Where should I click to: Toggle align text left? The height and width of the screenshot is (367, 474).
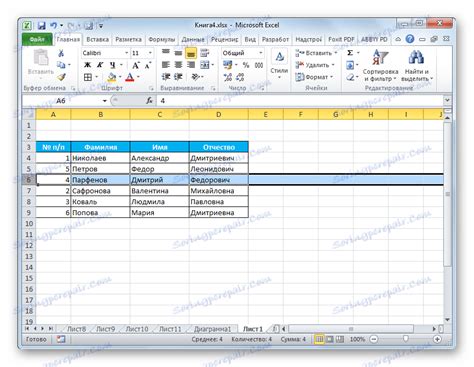pyautogui.click(x=166, y=65)
